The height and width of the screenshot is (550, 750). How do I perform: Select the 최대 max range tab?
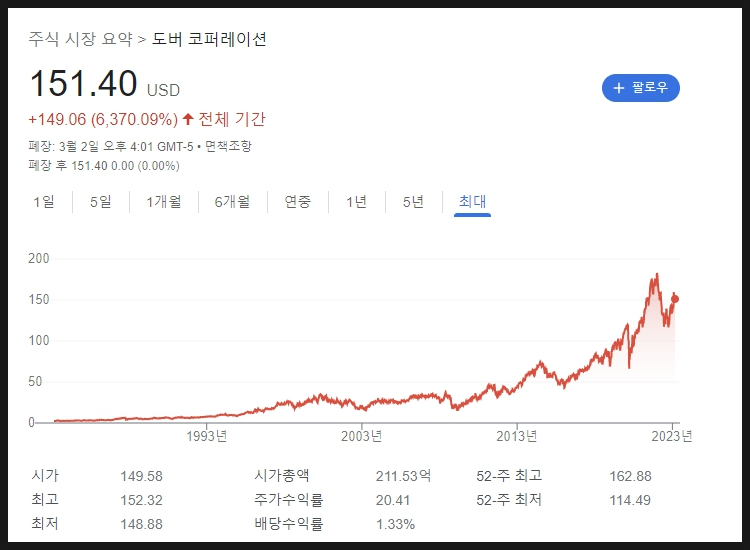[472, 201]
